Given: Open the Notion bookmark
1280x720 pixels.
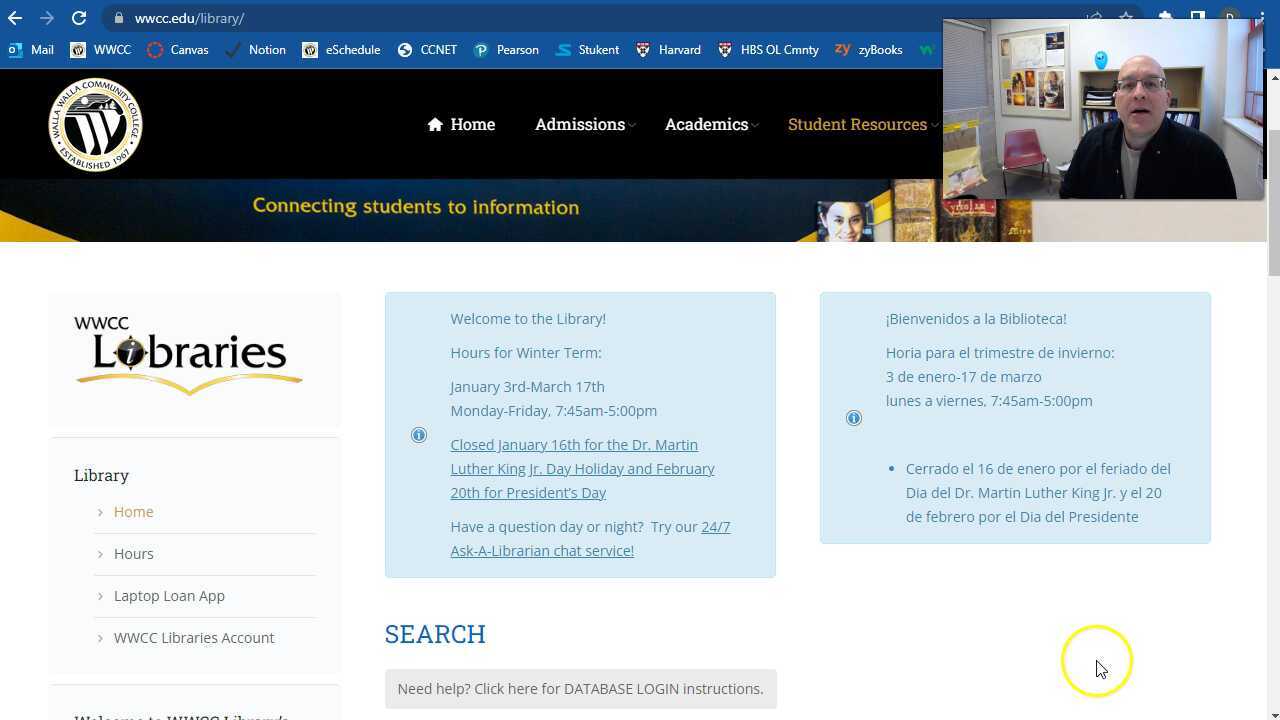Looking at the screenshot, I should coord(256,49).
